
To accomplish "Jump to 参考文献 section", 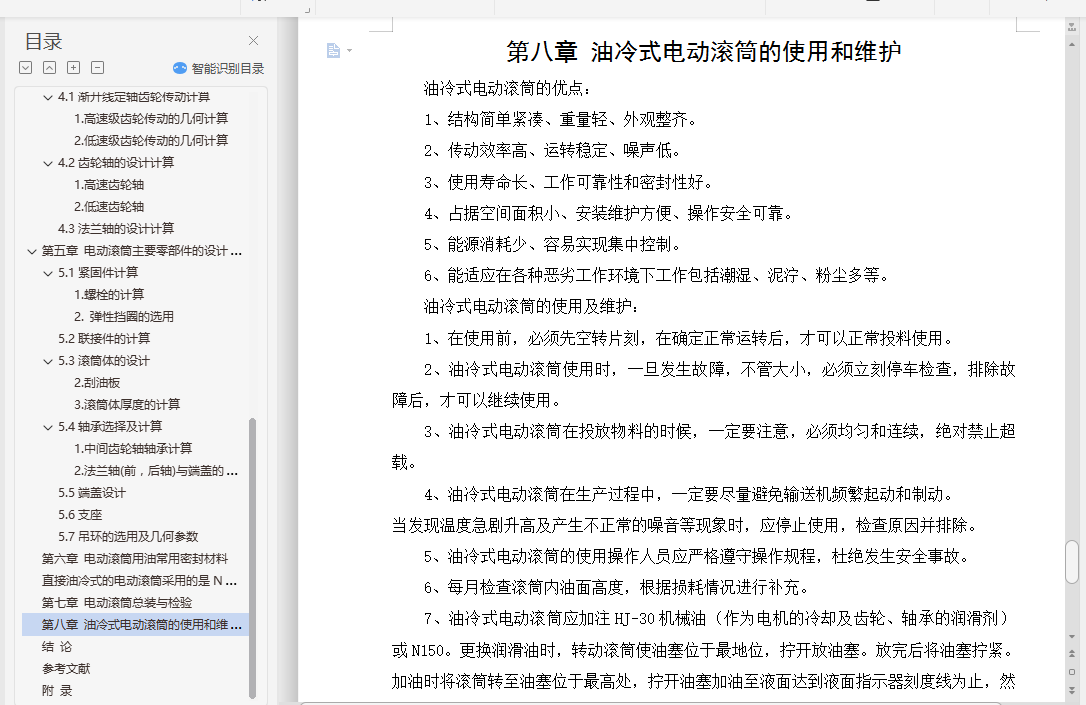I will click(x=66, y=669).
